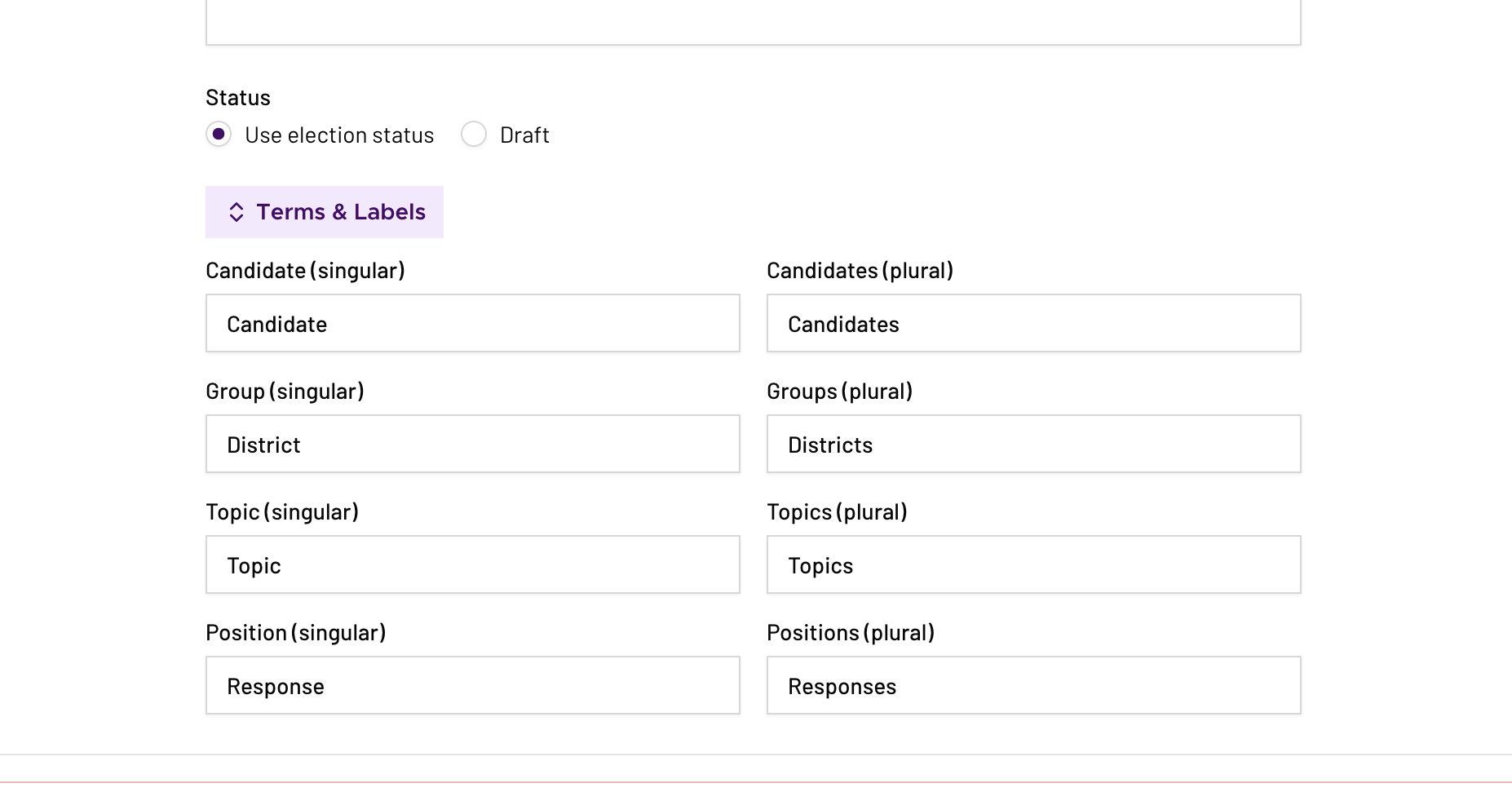Focus the Groups (plural) field containing Districts
The height and width of the screenshot is (801, 1512).
point(1033,445)
